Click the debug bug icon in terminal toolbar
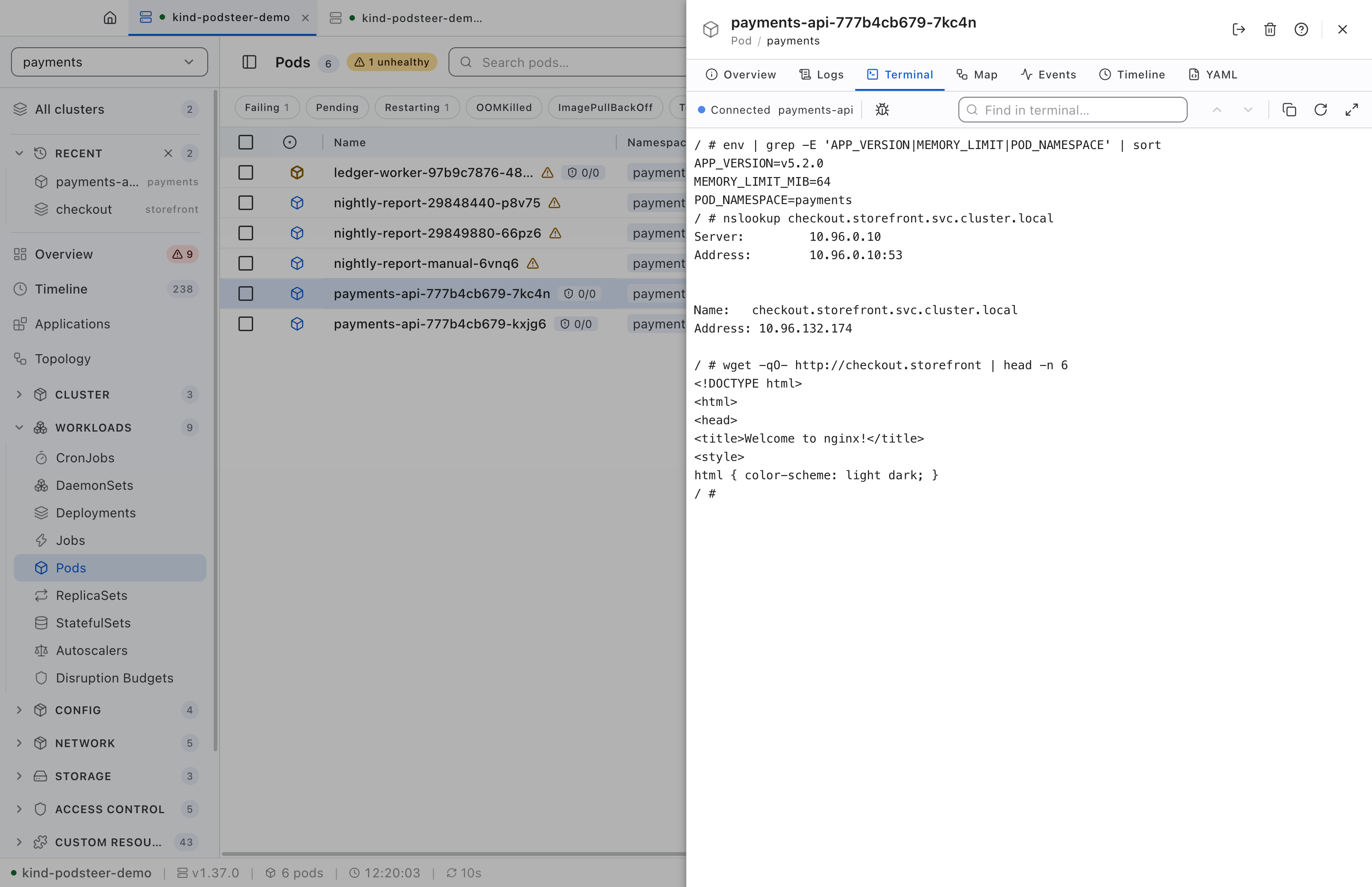This screenshot has height=887, width=1372. pyautogui.click(x=882, y=110)
